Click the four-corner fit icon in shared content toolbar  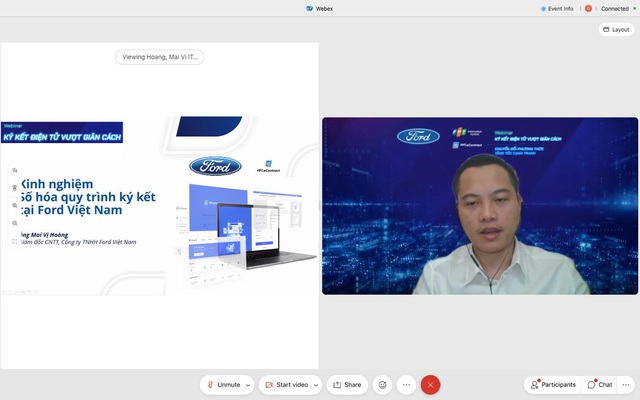pos(15,241)
